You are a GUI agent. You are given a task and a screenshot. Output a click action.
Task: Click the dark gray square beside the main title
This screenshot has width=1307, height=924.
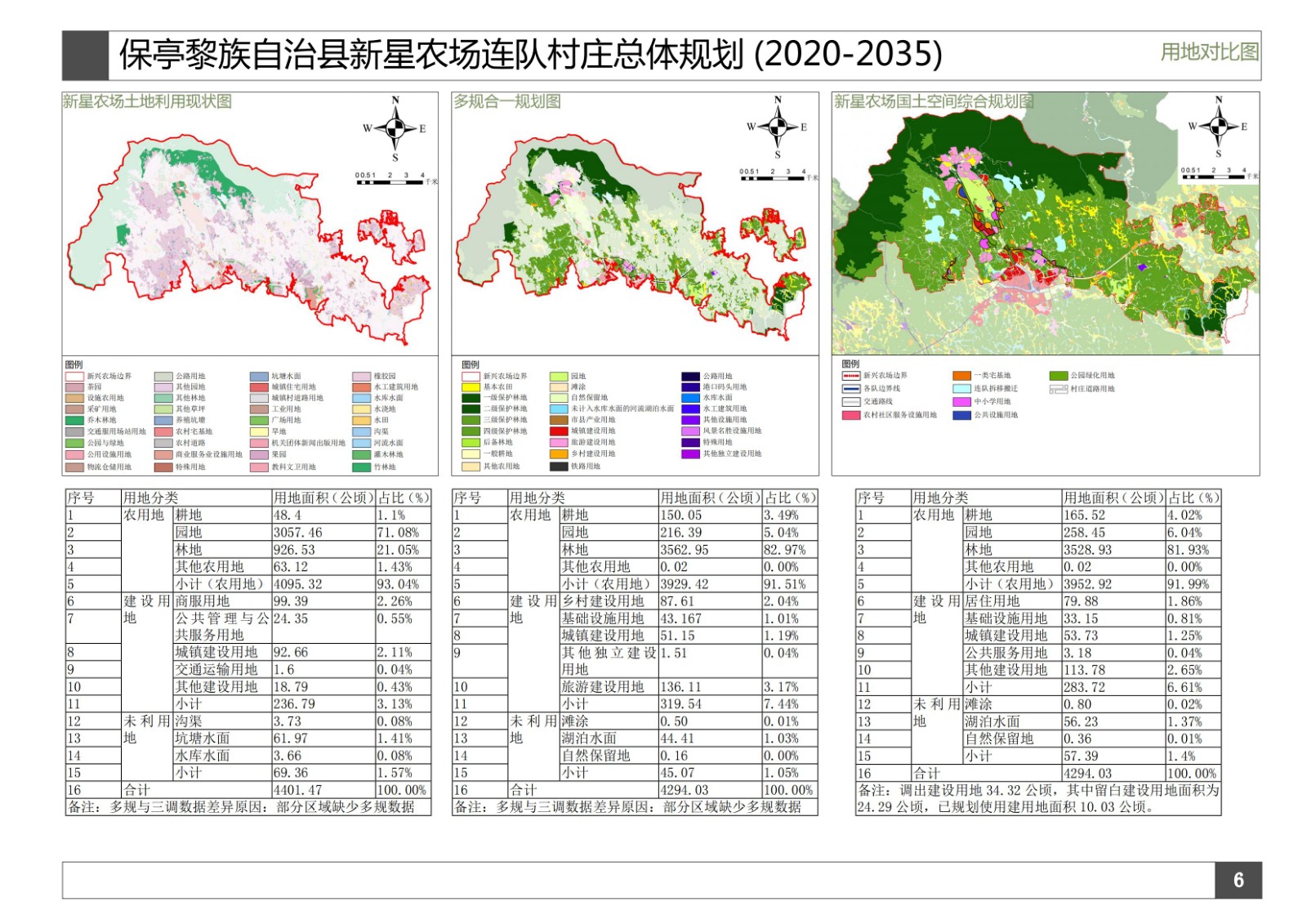tap(85, 55)
